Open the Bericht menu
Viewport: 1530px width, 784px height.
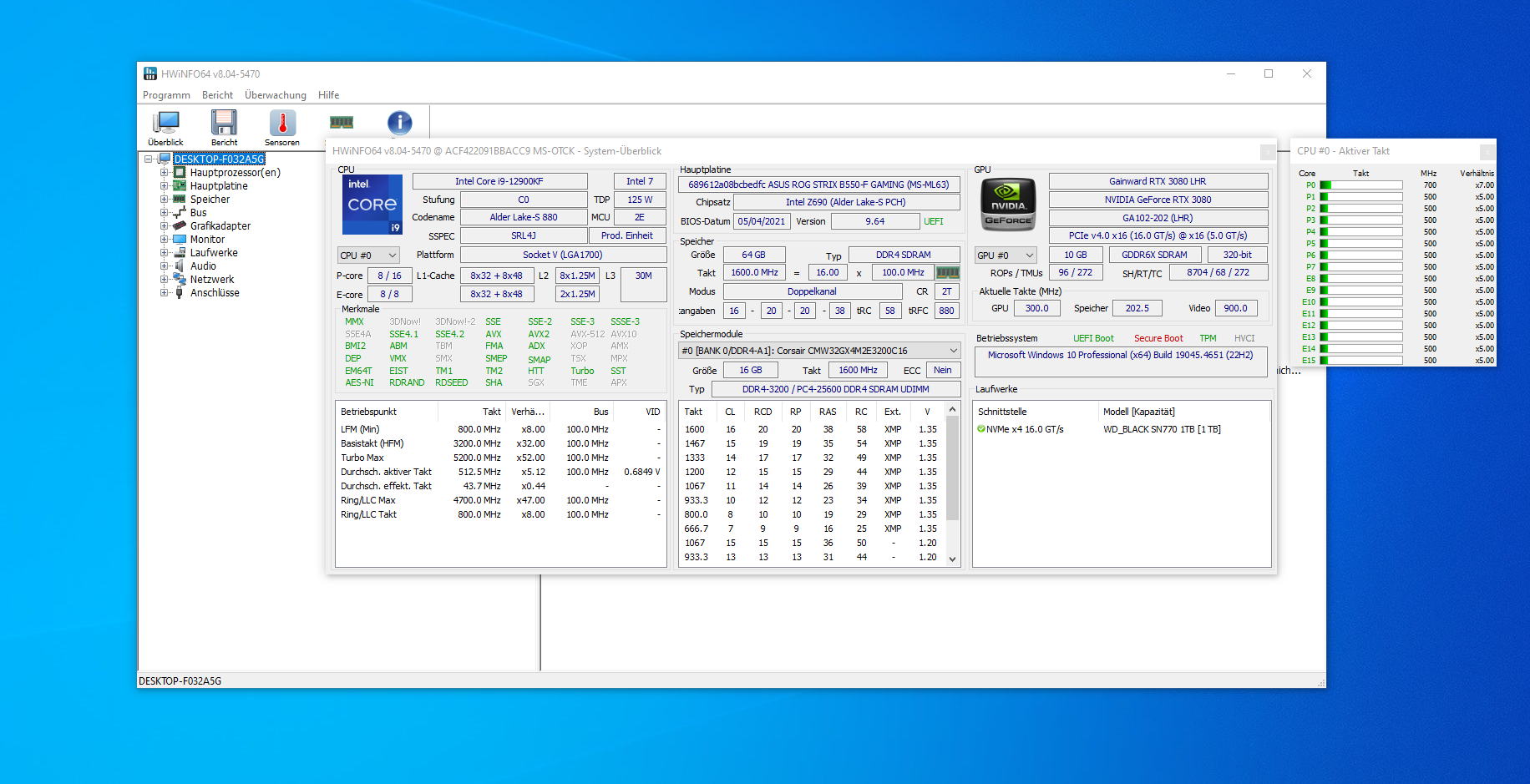[217, 95]
